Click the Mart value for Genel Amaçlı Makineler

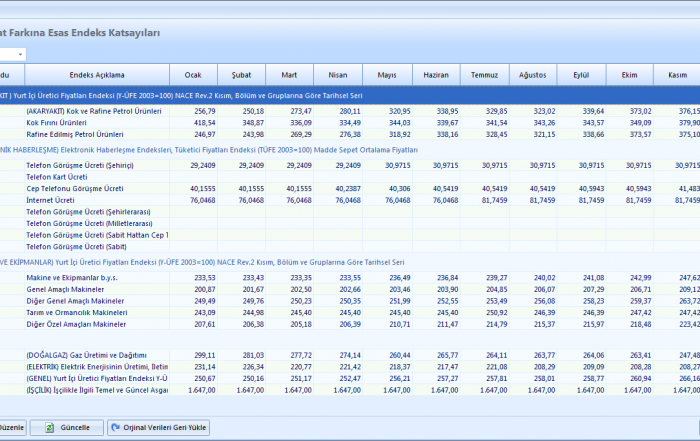click(x=301, y=289)
